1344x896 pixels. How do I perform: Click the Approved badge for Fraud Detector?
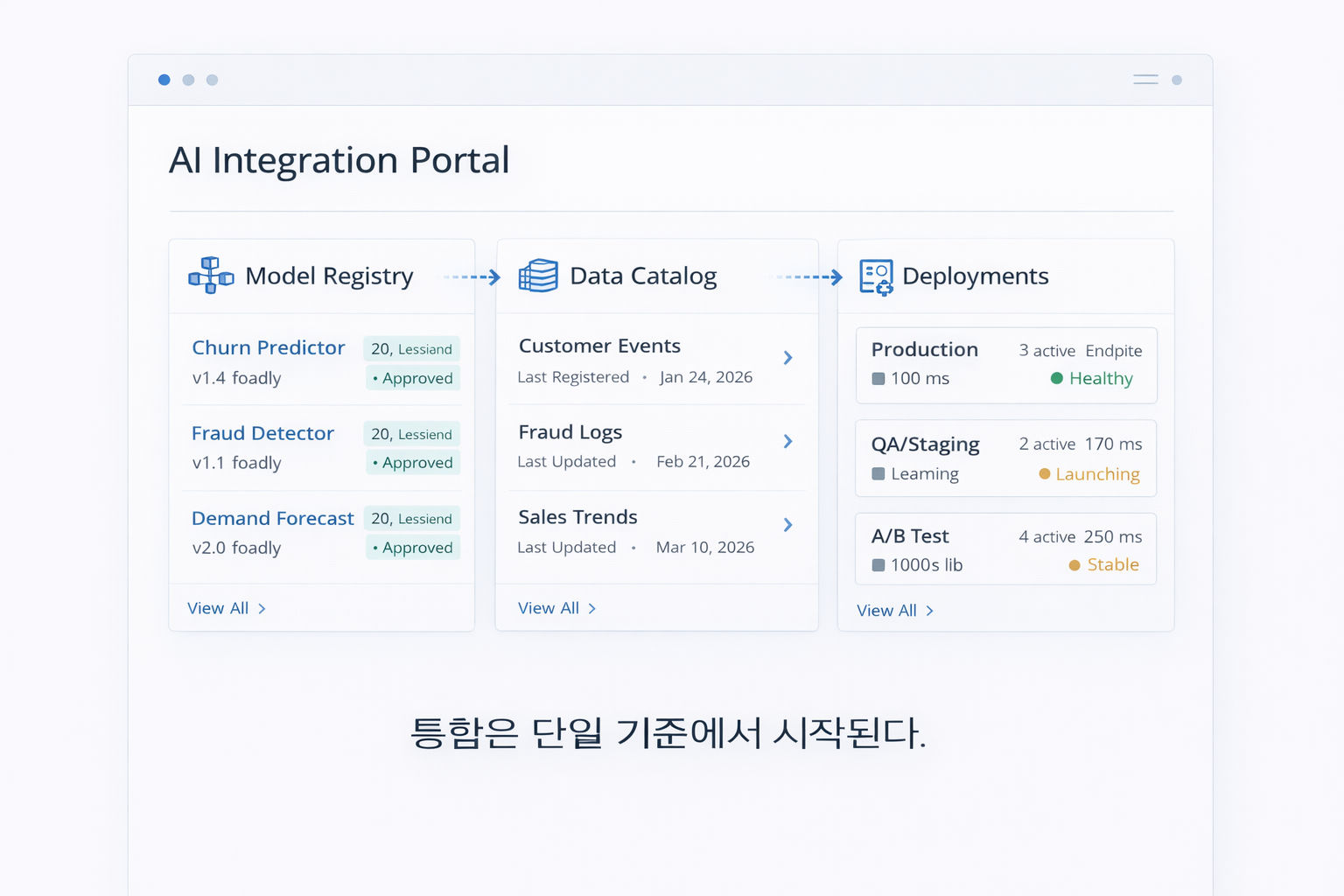(x=413, y=463)
